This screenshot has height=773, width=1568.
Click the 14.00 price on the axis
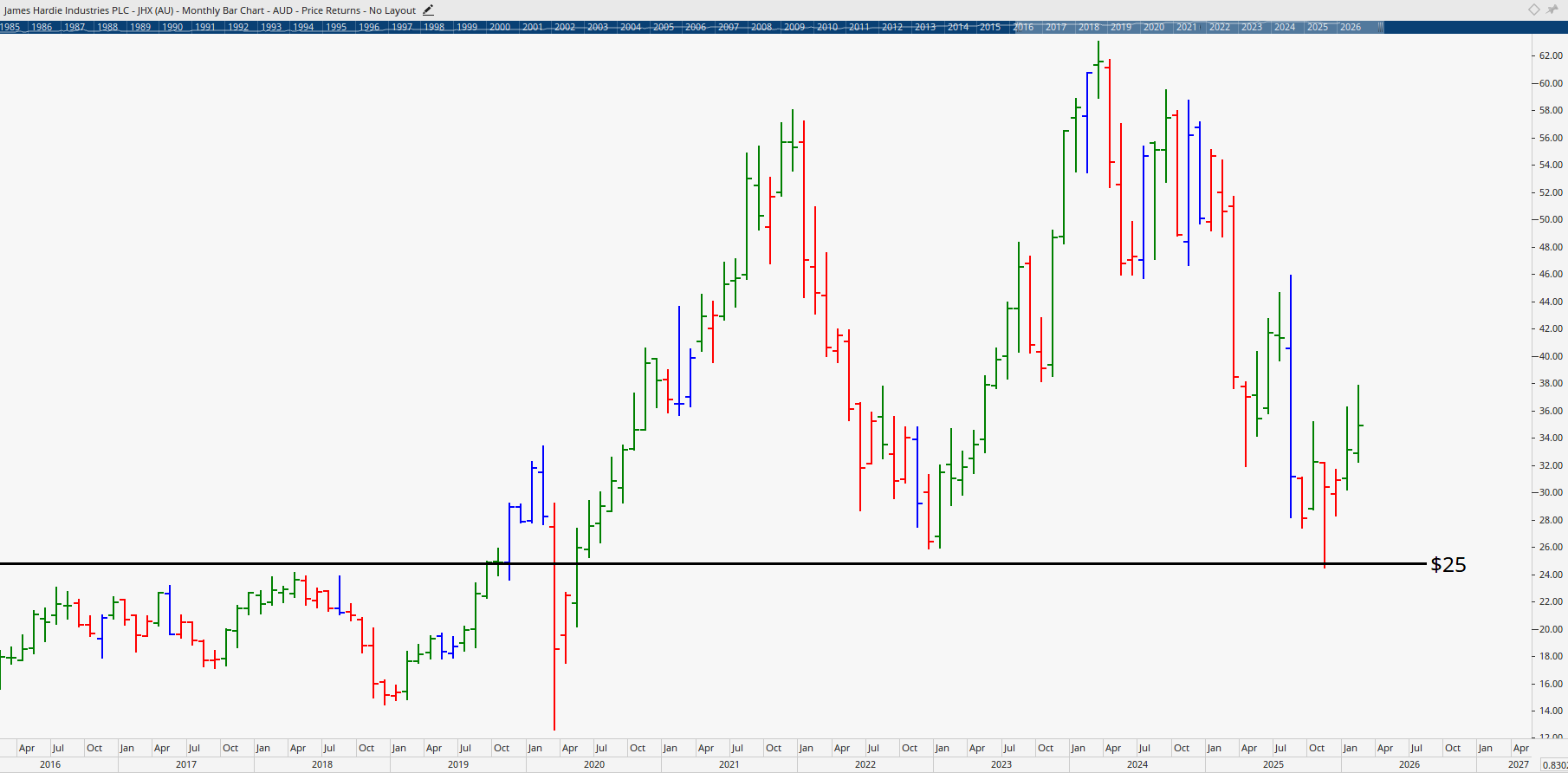[1551, 711]
